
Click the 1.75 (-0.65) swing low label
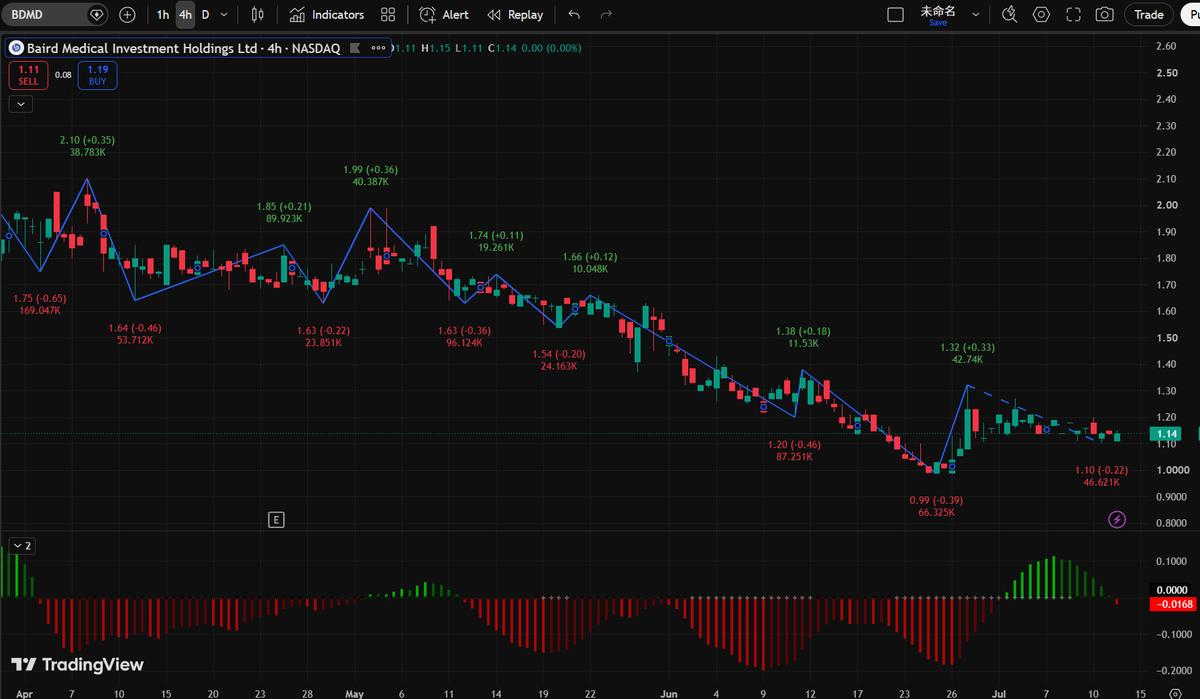click(39, 298)
